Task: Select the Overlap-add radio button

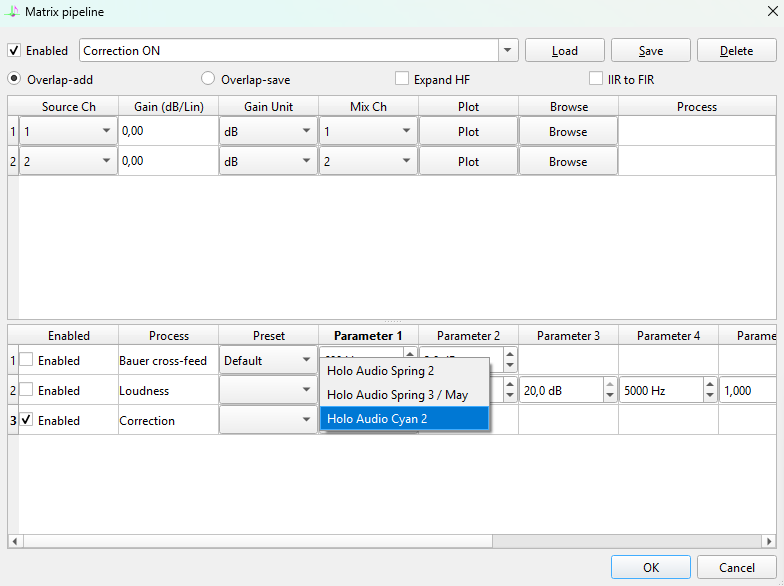Action: 14,79
